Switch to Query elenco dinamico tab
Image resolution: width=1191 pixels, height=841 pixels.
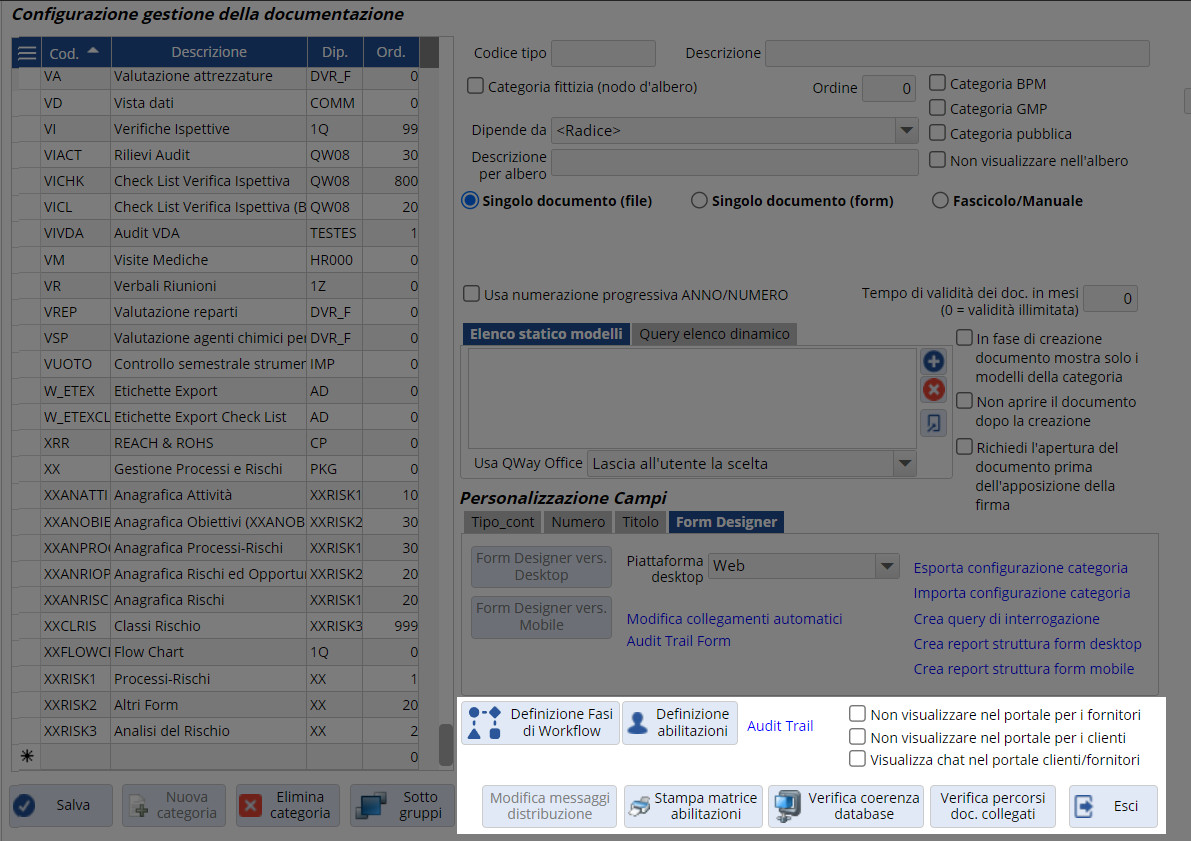714,334
